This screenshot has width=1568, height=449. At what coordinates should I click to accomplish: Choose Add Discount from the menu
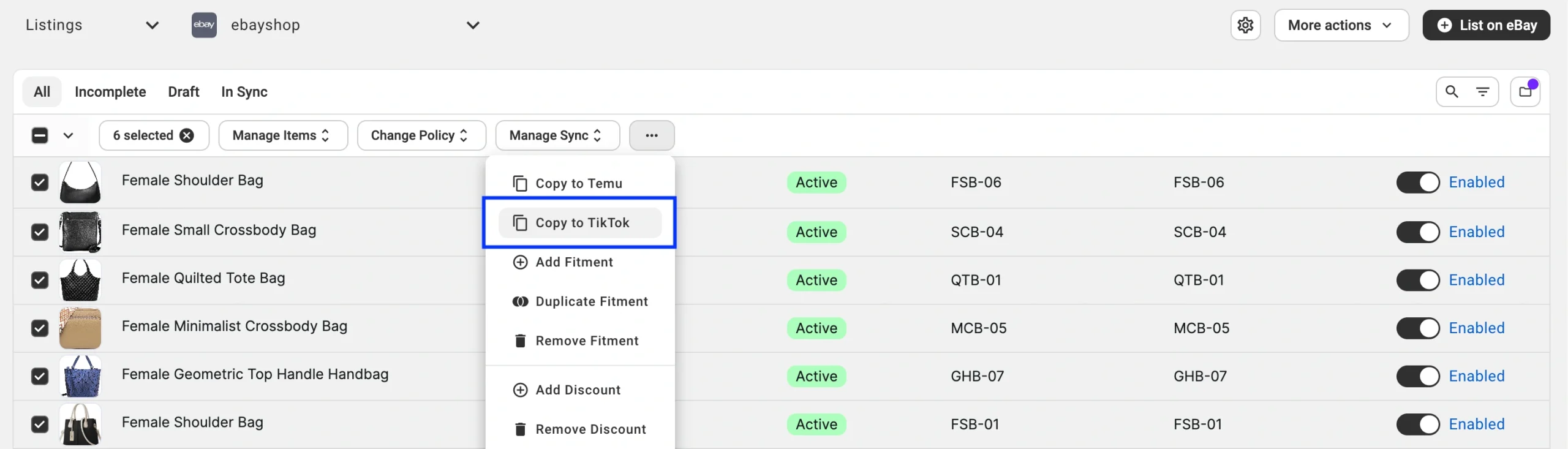[578, 390]
